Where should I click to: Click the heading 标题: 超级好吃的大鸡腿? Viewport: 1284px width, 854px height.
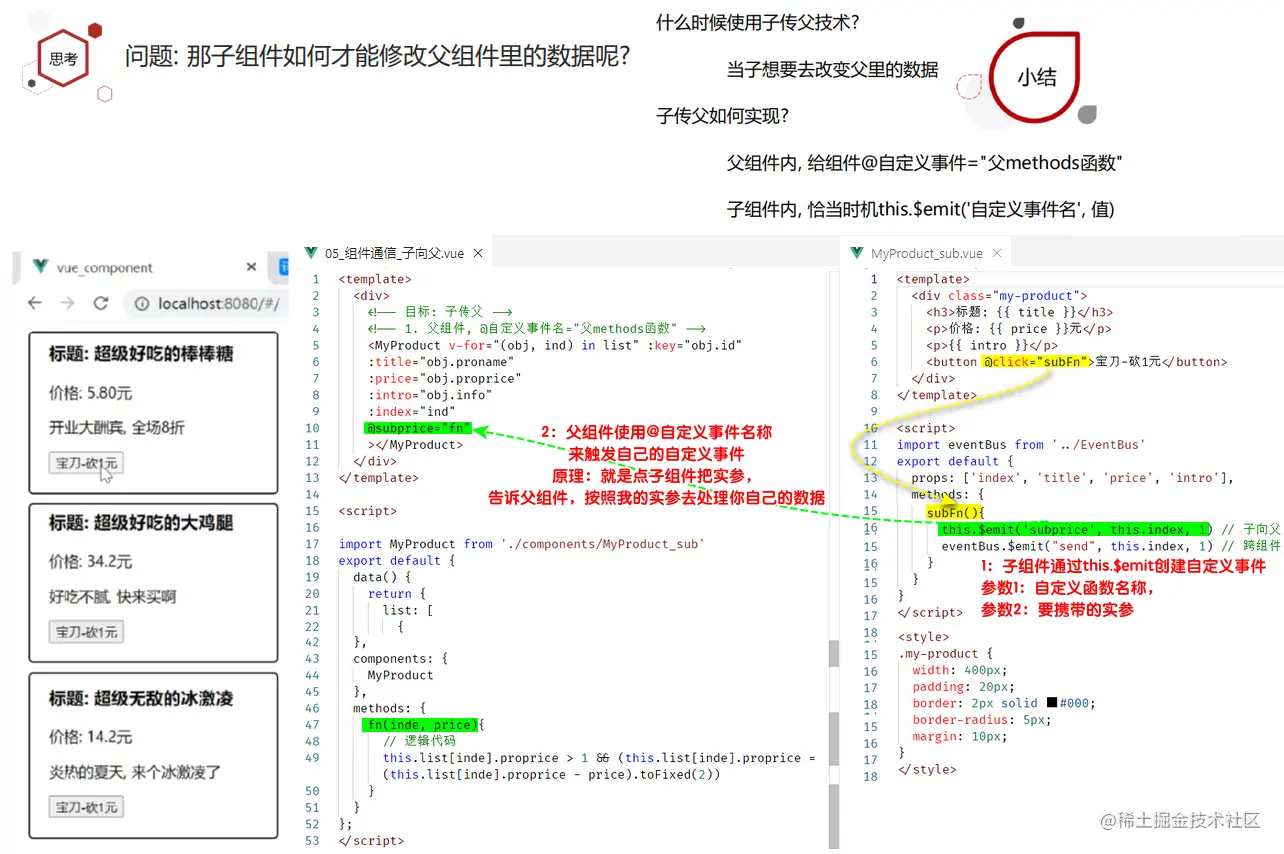point(141,523)
